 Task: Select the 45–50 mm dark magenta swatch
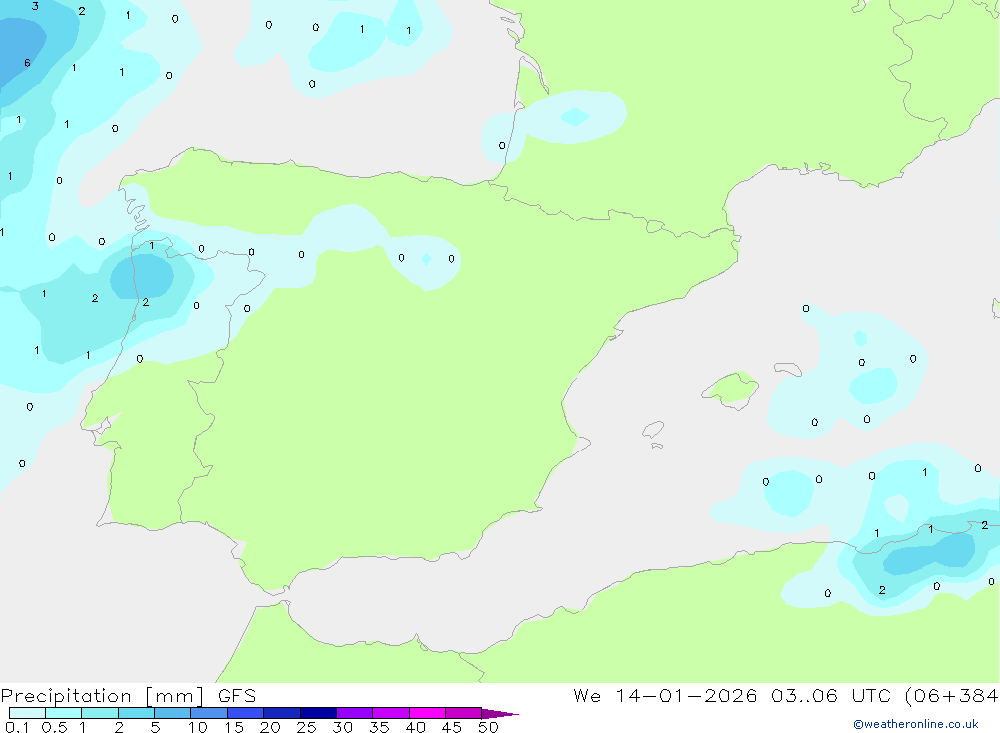pyautogui.click(x=464, y=713)
